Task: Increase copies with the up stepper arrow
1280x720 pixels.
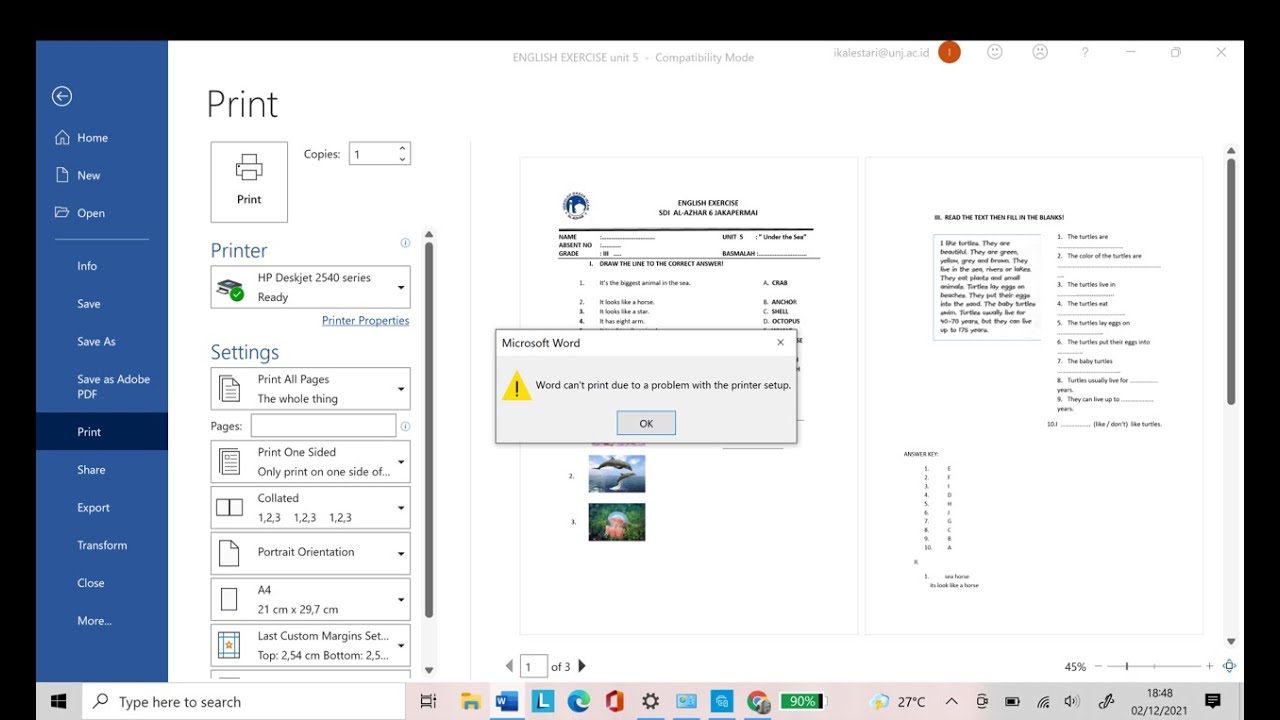Action: coord(402,148)
